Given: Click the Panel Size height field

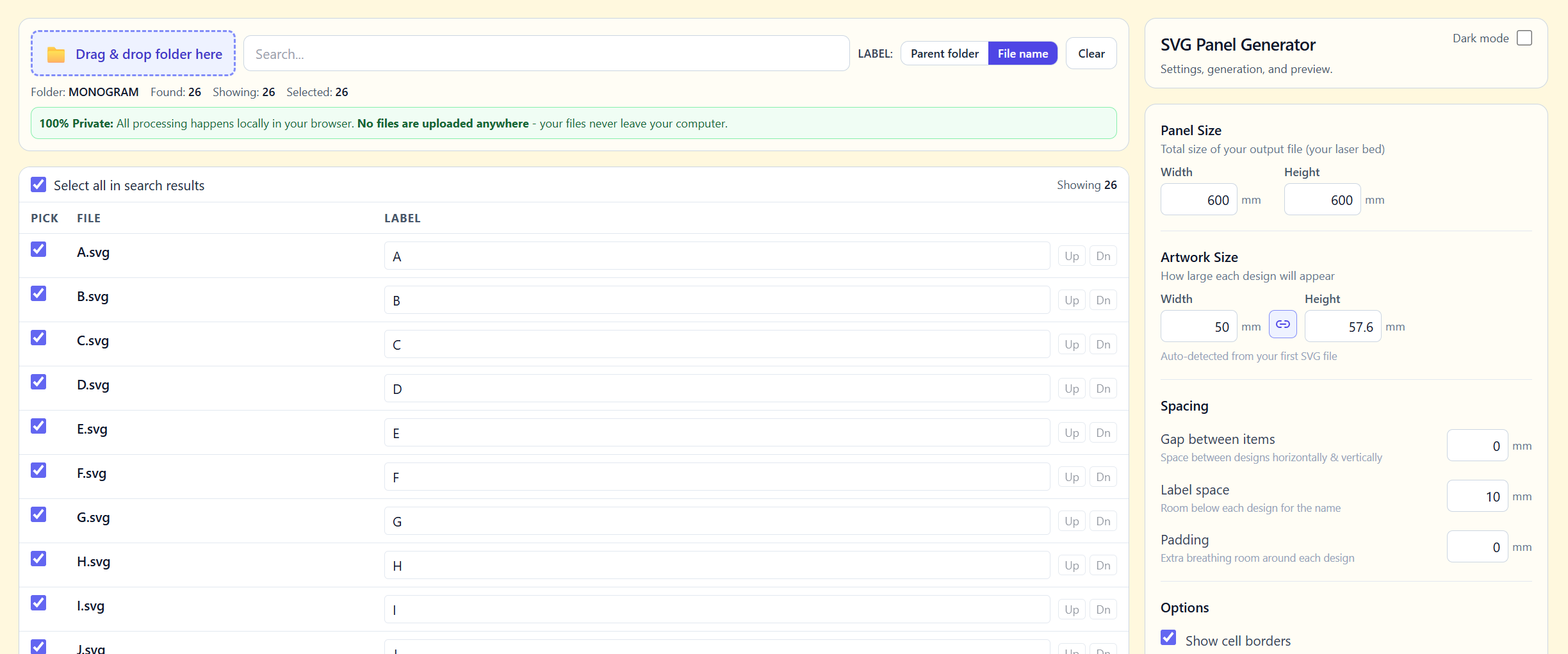Looking at the screenshot, I should tap(1322, 200).
